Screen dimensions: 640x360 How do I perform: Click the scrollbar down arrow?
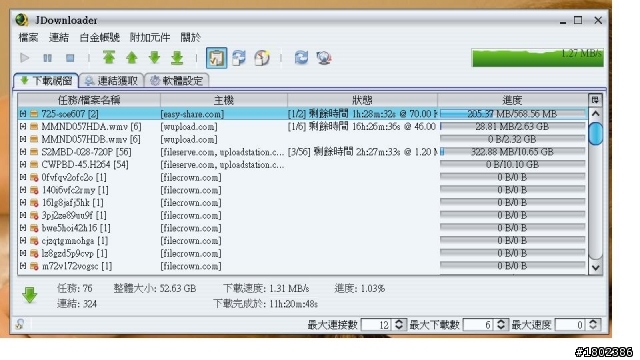pos(596,268)
